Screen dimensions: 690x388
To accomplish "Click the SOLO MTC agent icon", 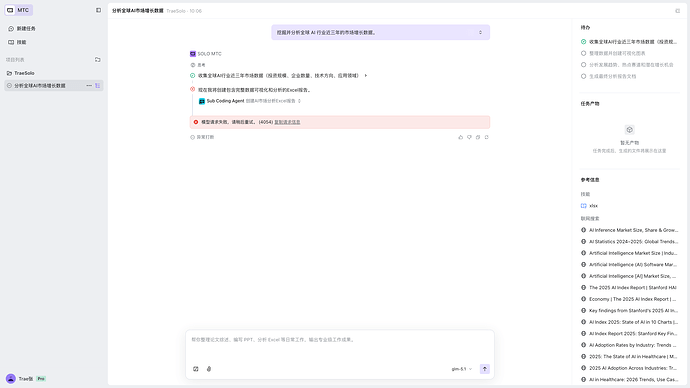I will pos(193,54).
